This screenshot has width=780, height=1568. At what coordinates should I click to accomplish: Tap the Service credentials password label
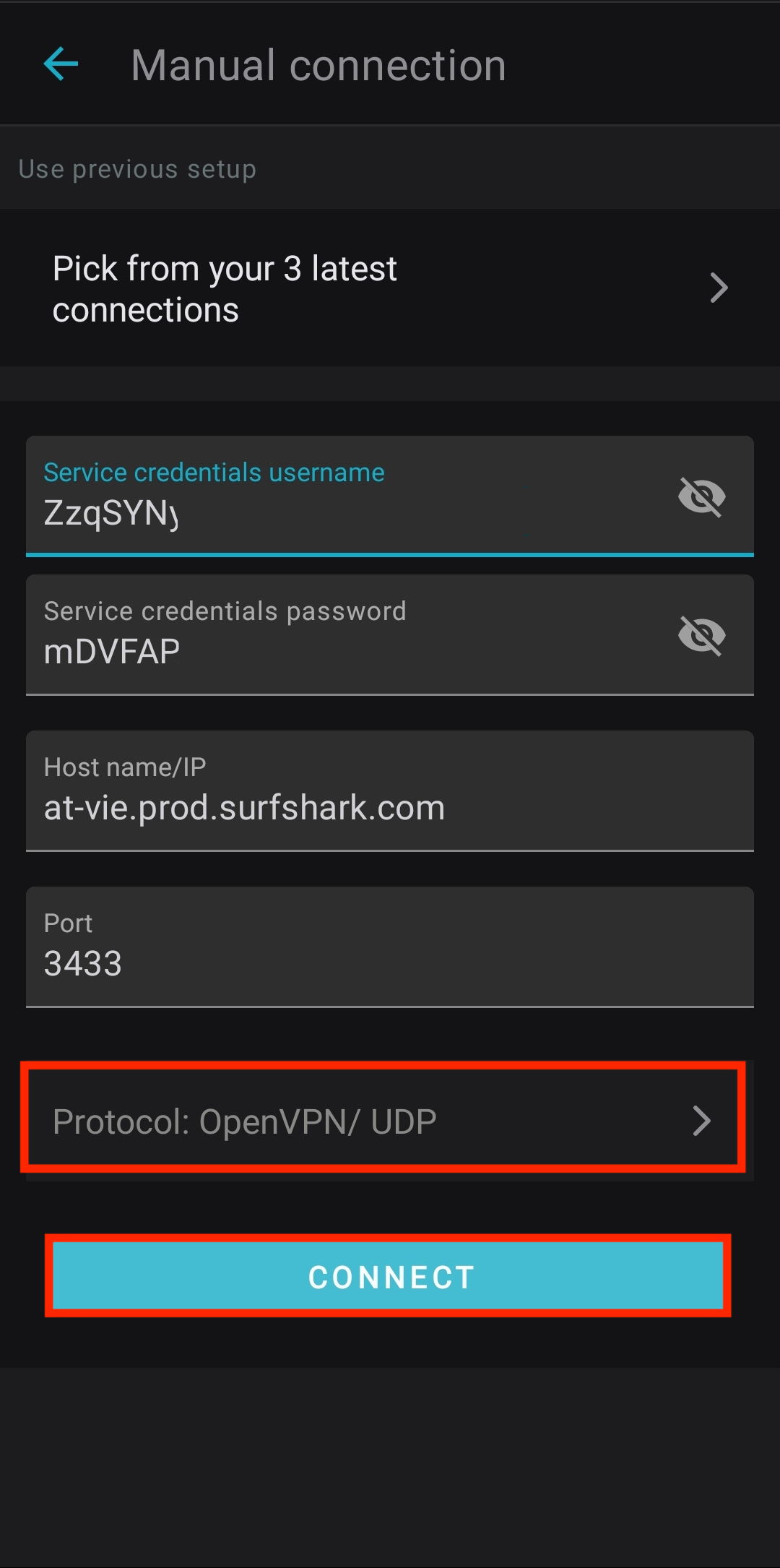tap(225, 611)
